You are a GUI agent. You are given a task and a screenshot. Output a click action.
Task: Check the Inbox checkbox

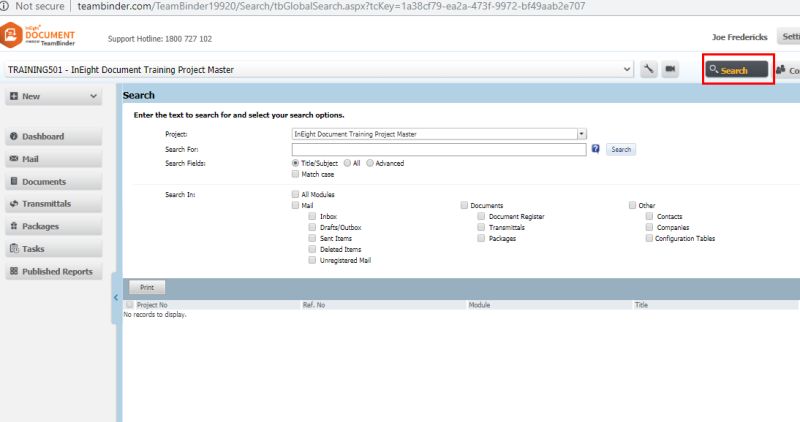tap(312, 216)
